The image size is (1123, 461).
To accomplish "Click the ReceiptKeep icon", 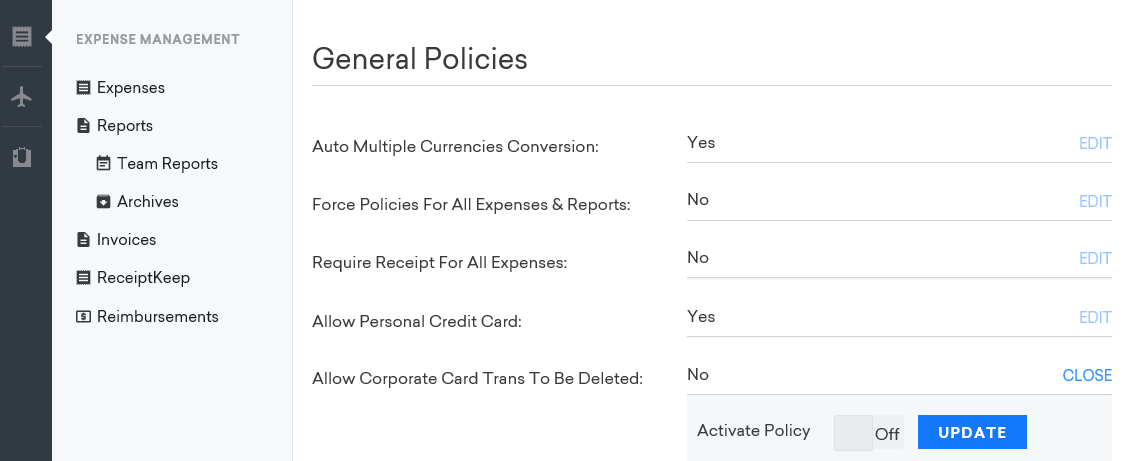I will tap(84, 278).
